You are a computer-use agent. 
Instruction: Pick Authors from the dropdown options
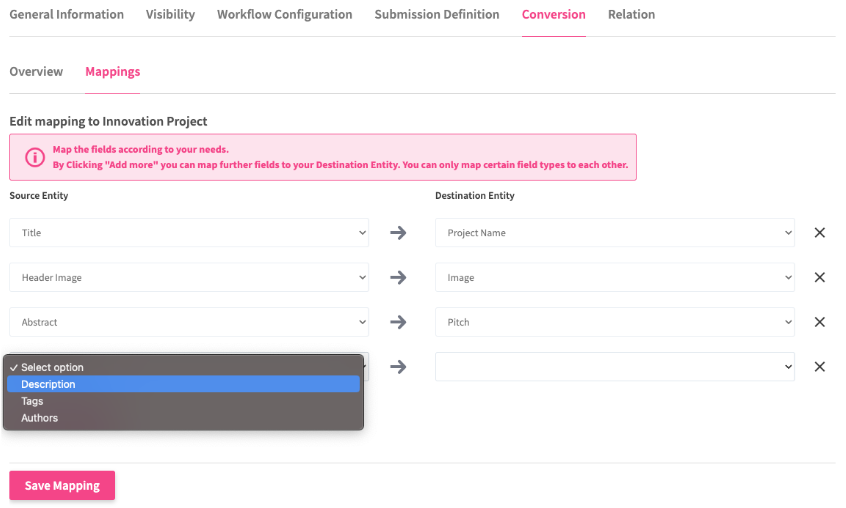pyautogui.click(x=39, y=418)
